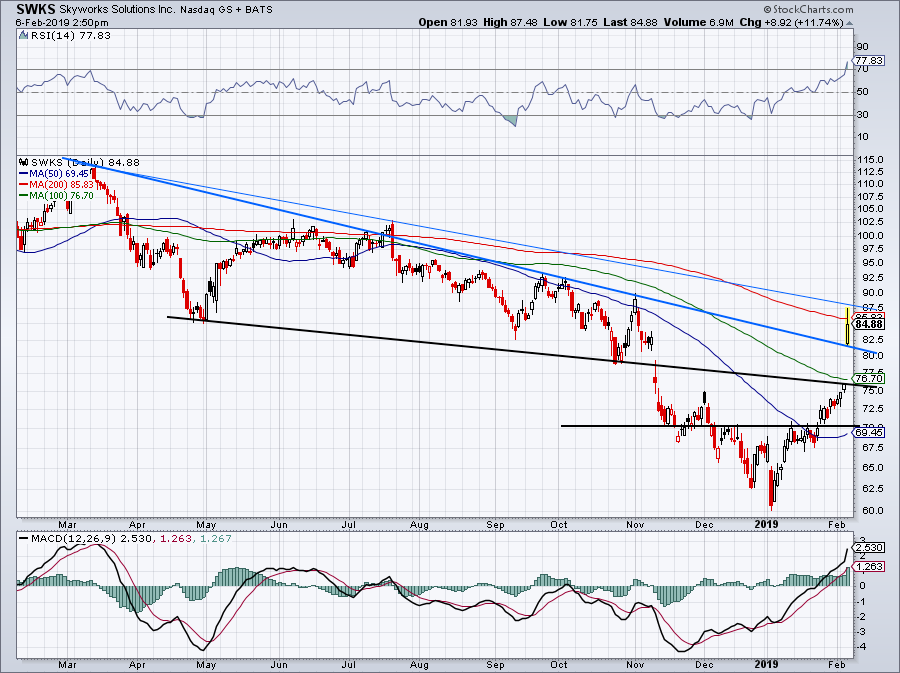Open the StockCharts.com copyright credit
This screenshot has width=900, height=673.
click(x=808, y=9)
